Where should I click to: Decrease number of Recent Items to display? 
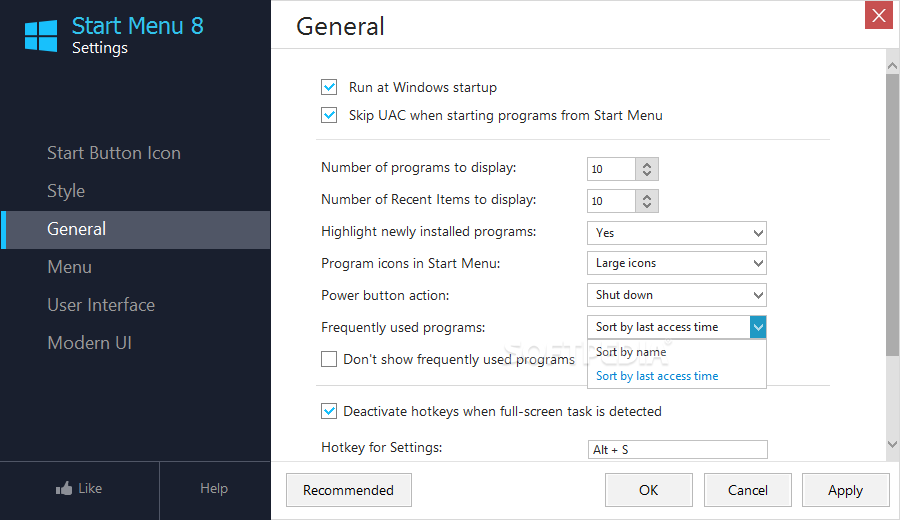(647, 205)
